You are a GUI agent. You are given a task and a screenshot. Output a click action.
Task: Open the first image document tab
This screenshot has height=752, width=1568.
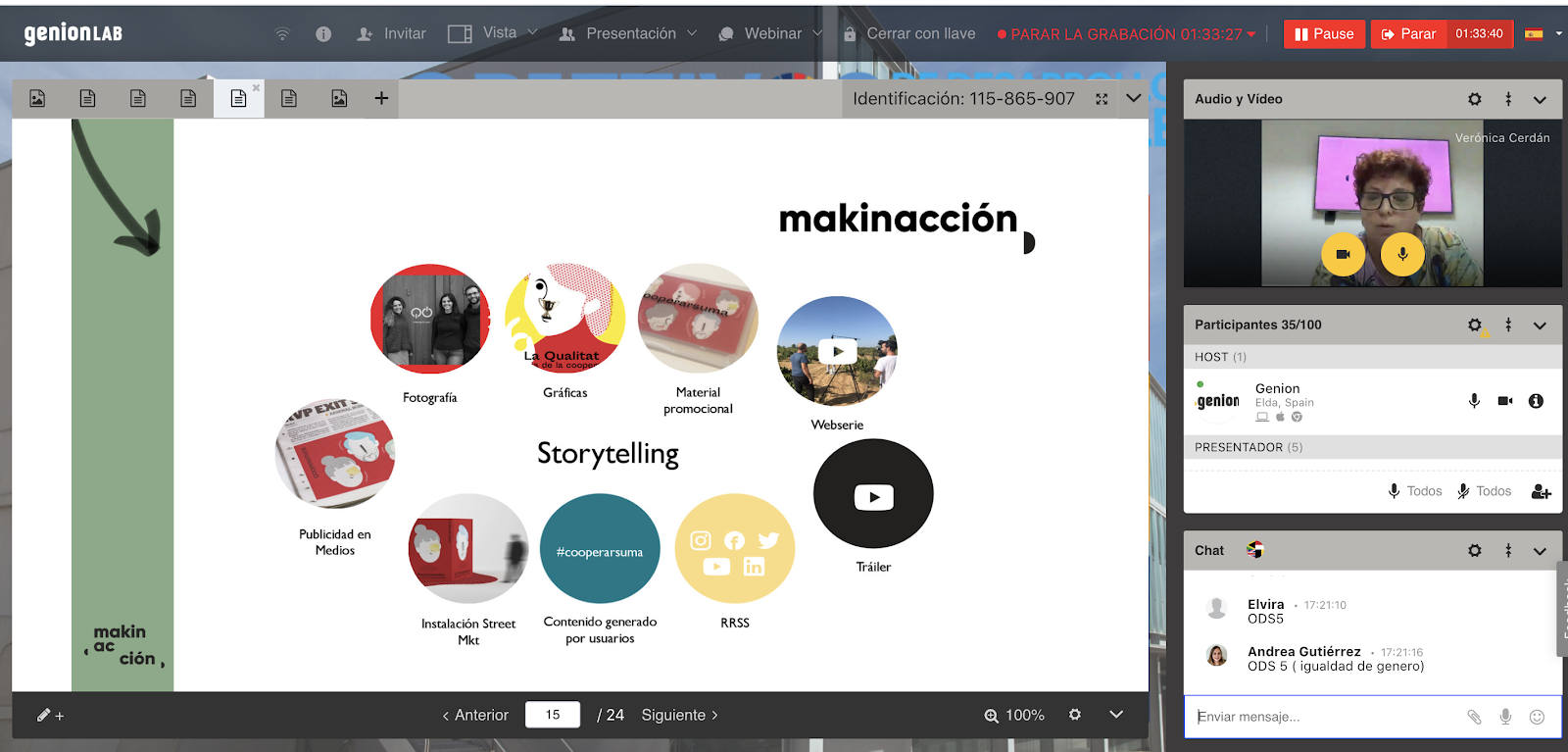(37, 98)
